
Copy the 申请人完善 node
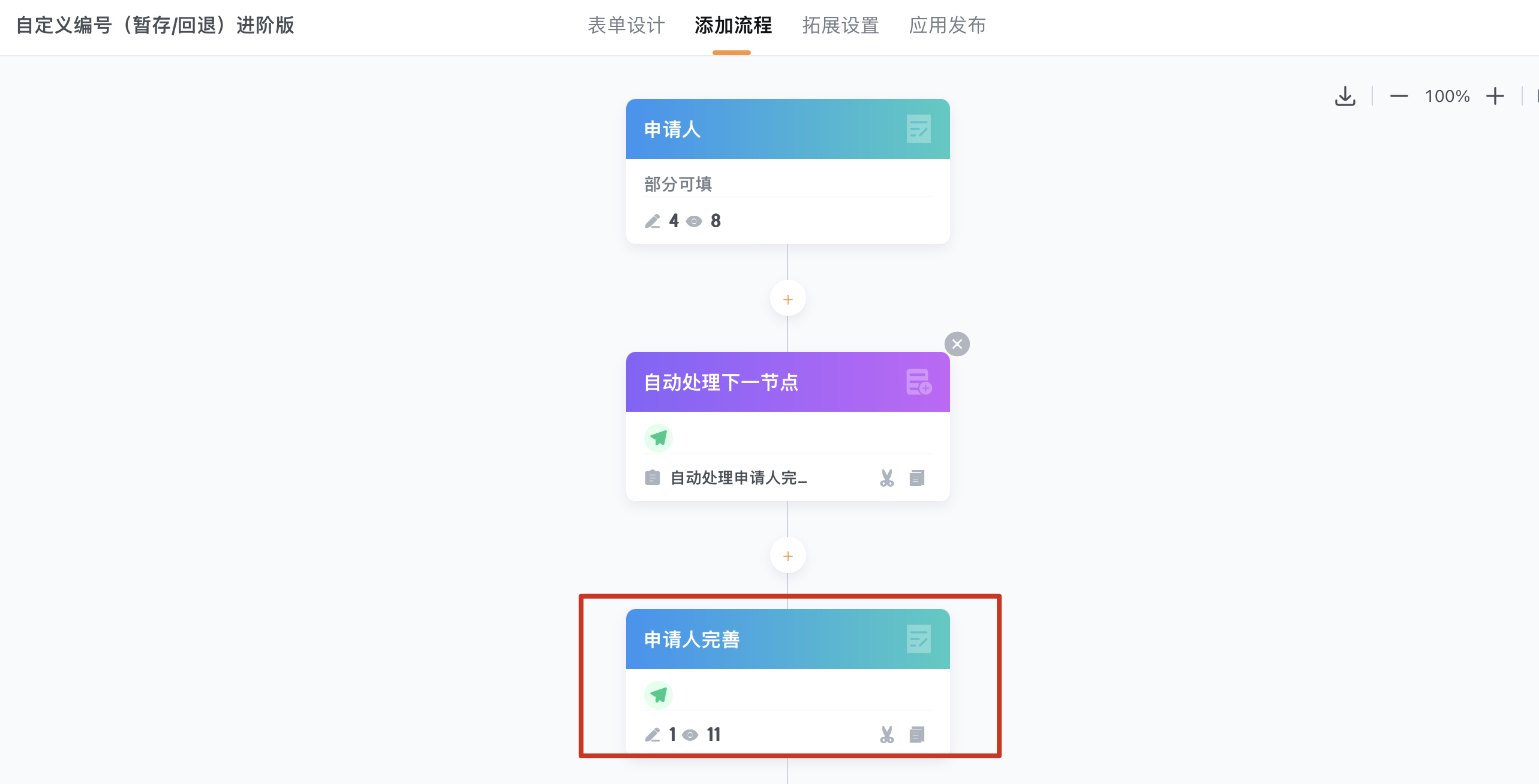point(917,734)
